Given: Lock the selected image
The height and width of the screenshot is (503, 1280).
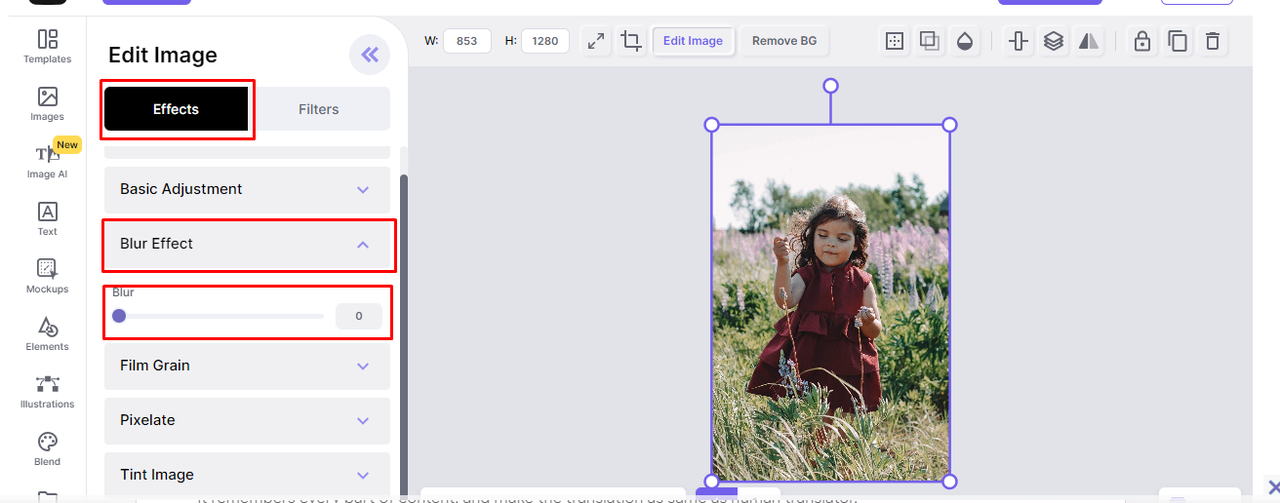Looking at the screenshot, I should (1142, 41).
